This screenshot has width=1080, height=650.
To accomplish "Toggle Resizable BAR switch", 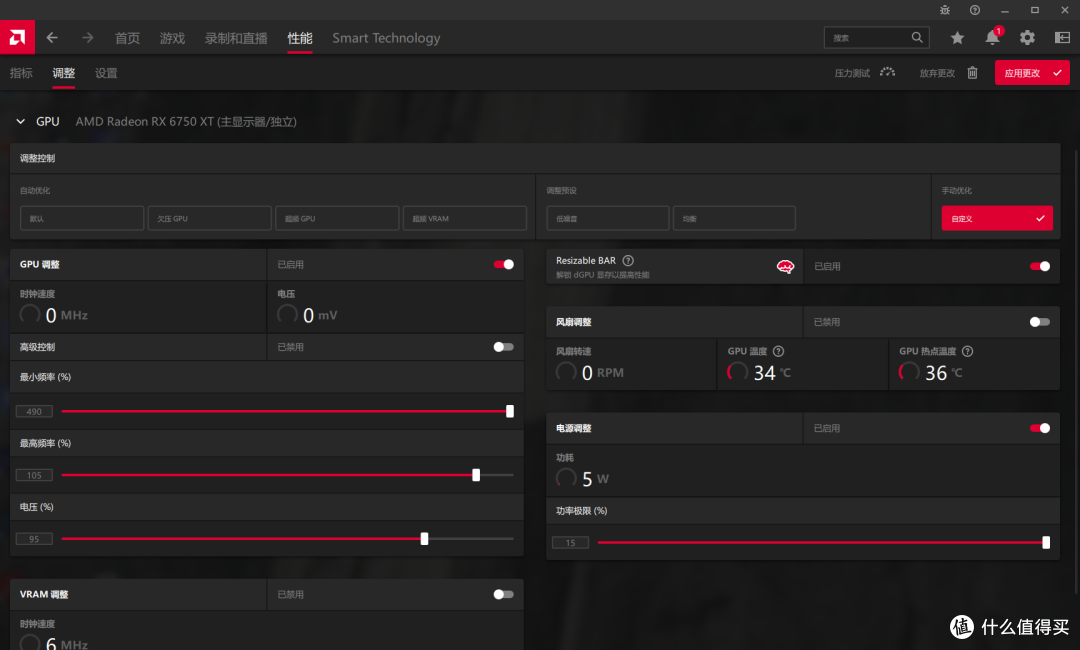I will point(1040,266).
